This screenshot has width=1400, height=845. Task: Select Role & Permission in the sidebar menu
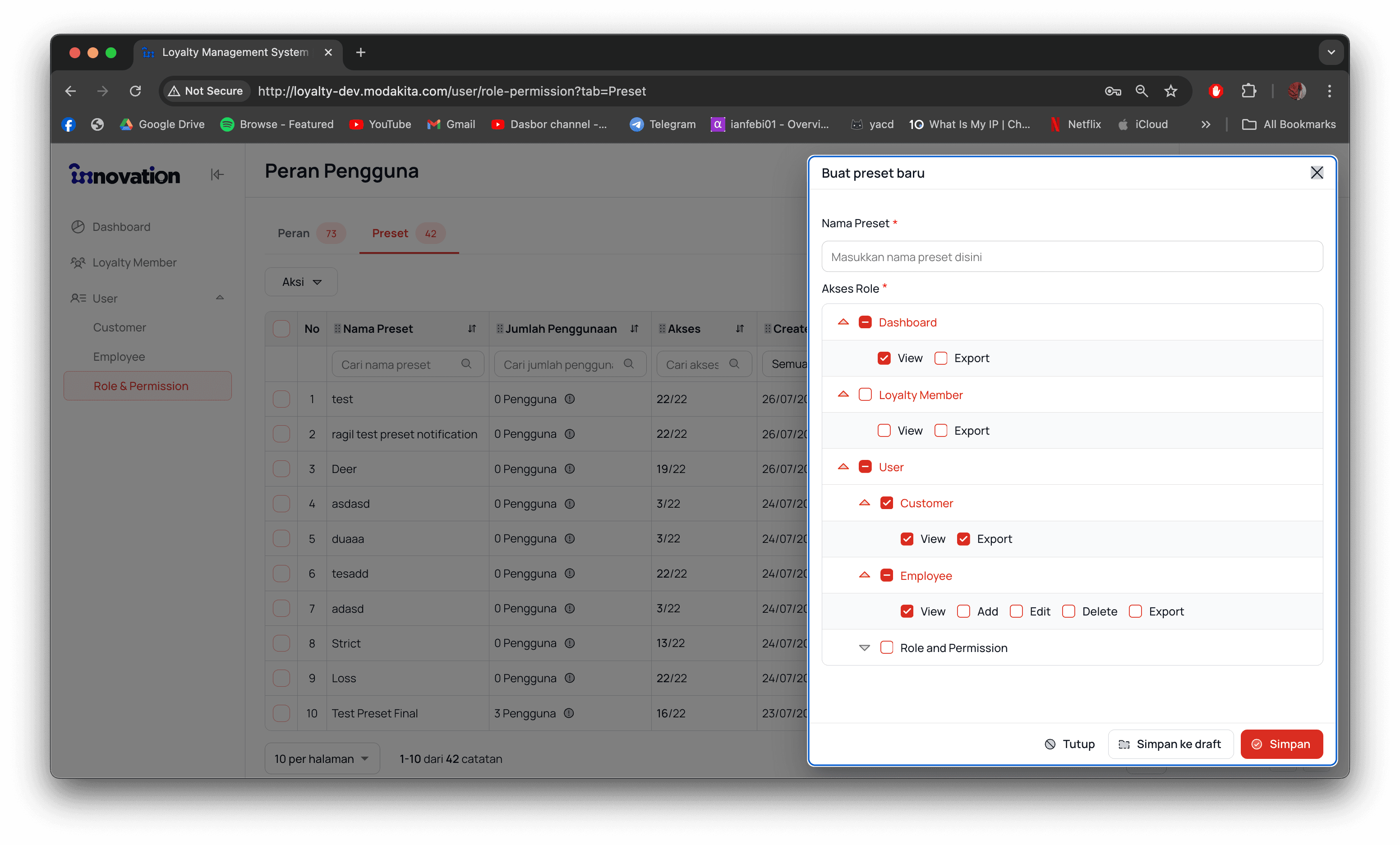[x=141, y=386]
